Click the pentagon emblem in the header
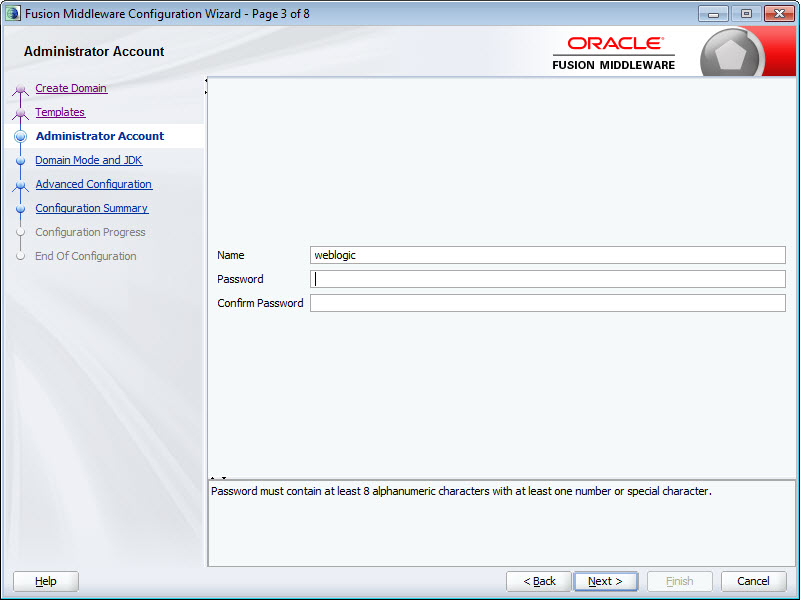800x600 pixels. [x=732, y=53]
